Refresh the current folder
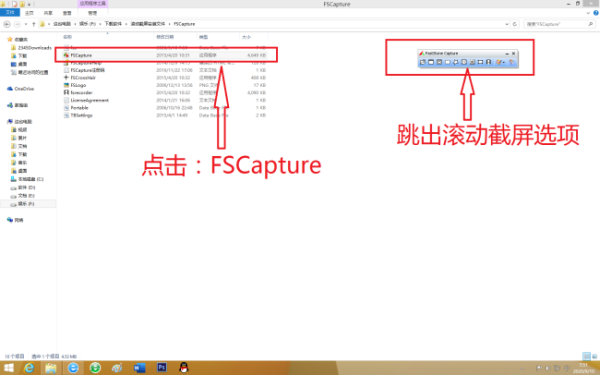This screenshot has height=375, width=600. (x=515, y=24)
